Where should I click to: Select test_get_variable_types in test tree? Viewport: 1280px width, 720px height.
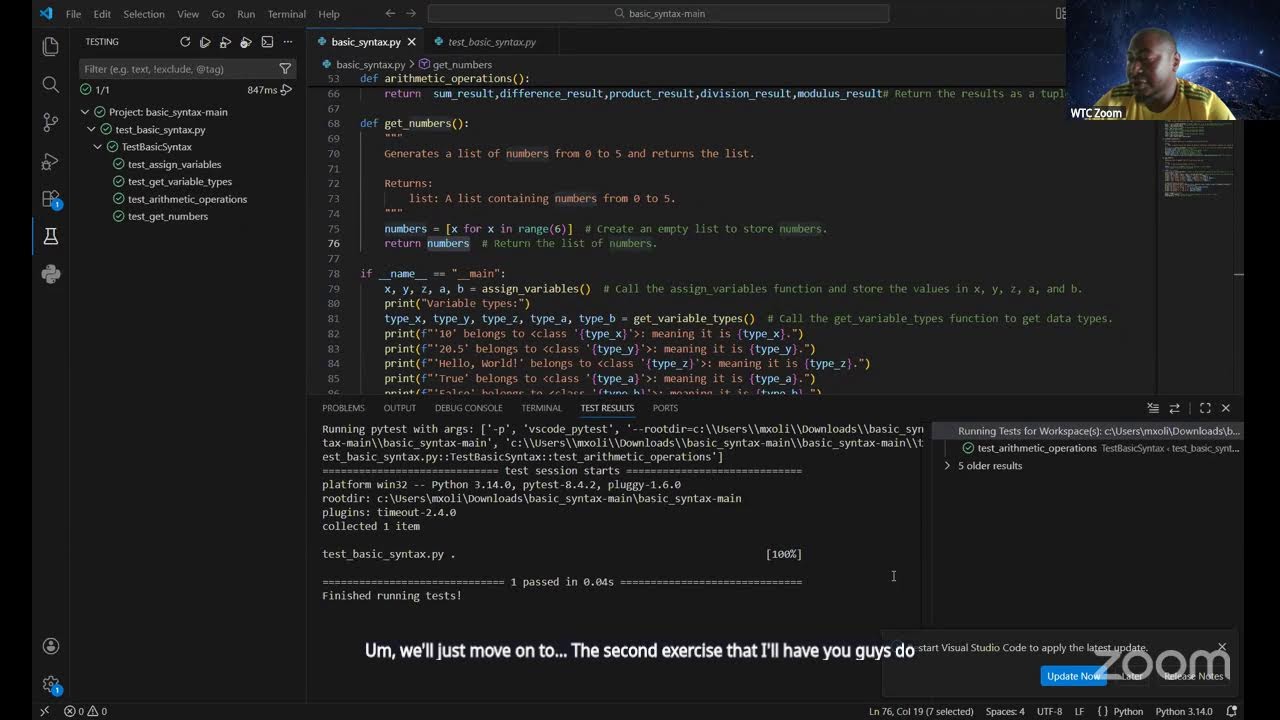[x=180, y=182]
